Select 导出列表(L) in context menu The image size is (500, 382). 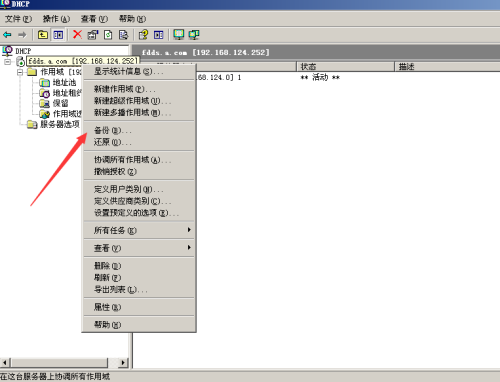139,289
